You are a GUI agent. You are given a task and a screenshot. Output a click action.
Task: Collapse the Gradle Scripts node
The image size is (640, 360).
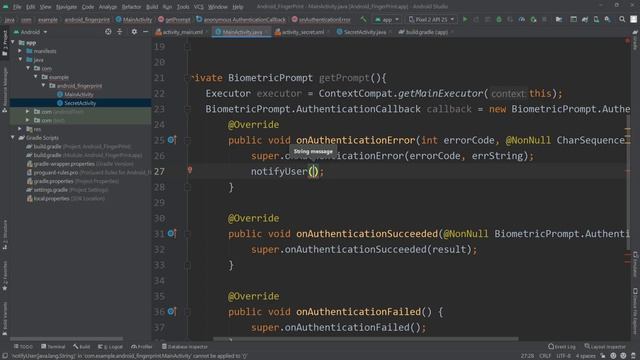13,138
